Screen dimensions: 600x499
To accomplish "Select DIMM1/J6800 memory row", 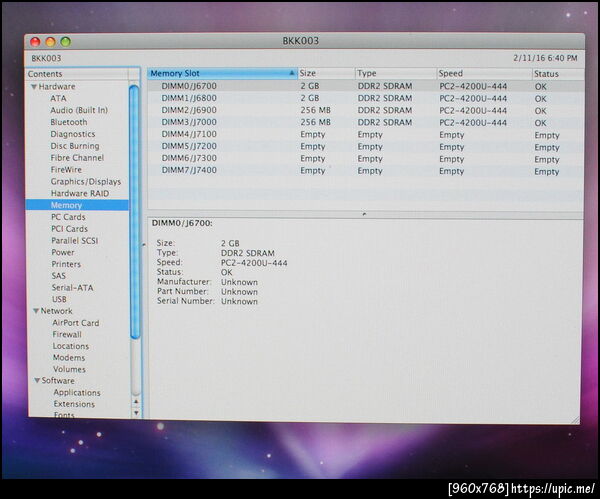I will 366,98.
